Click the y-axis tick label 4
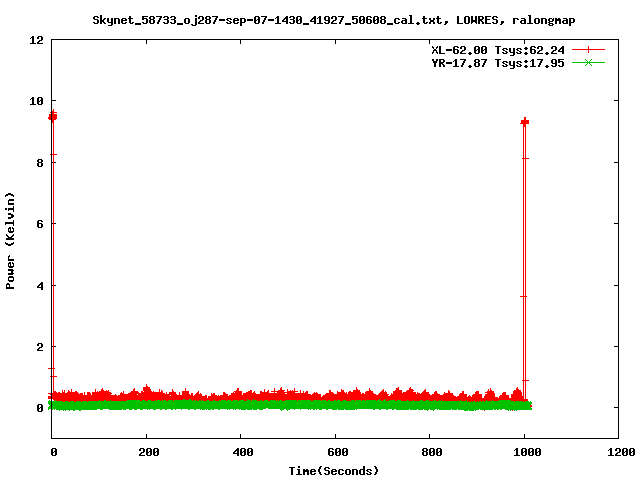 tap(40, 286)
